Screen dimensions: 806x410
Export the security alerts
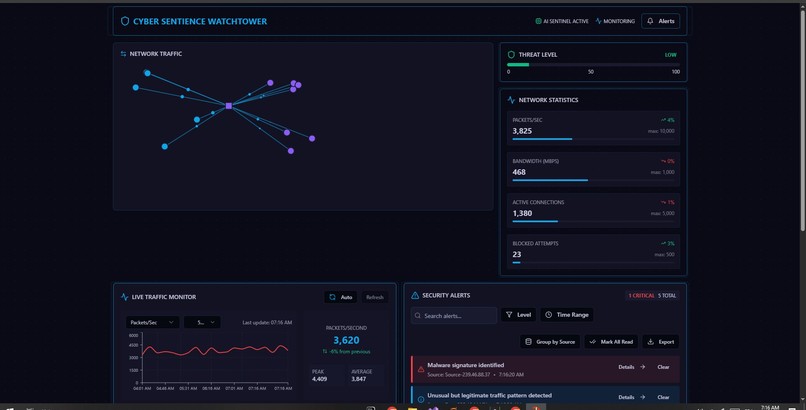[x=661, y=342]
